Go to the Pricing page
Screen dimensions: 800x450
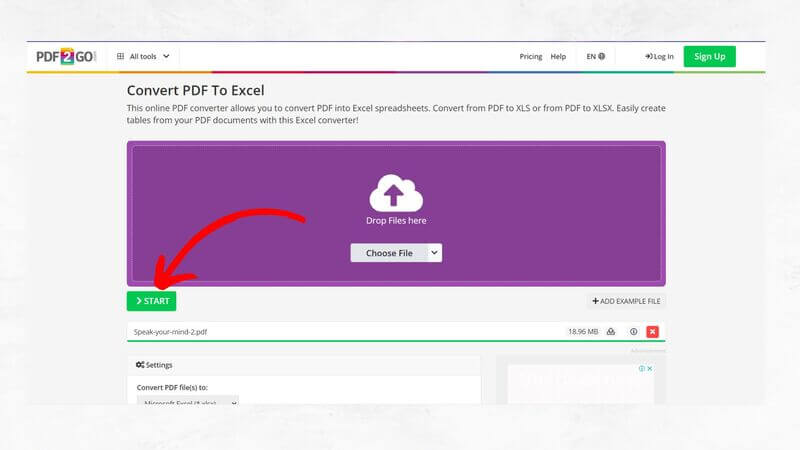pos(531,56)
